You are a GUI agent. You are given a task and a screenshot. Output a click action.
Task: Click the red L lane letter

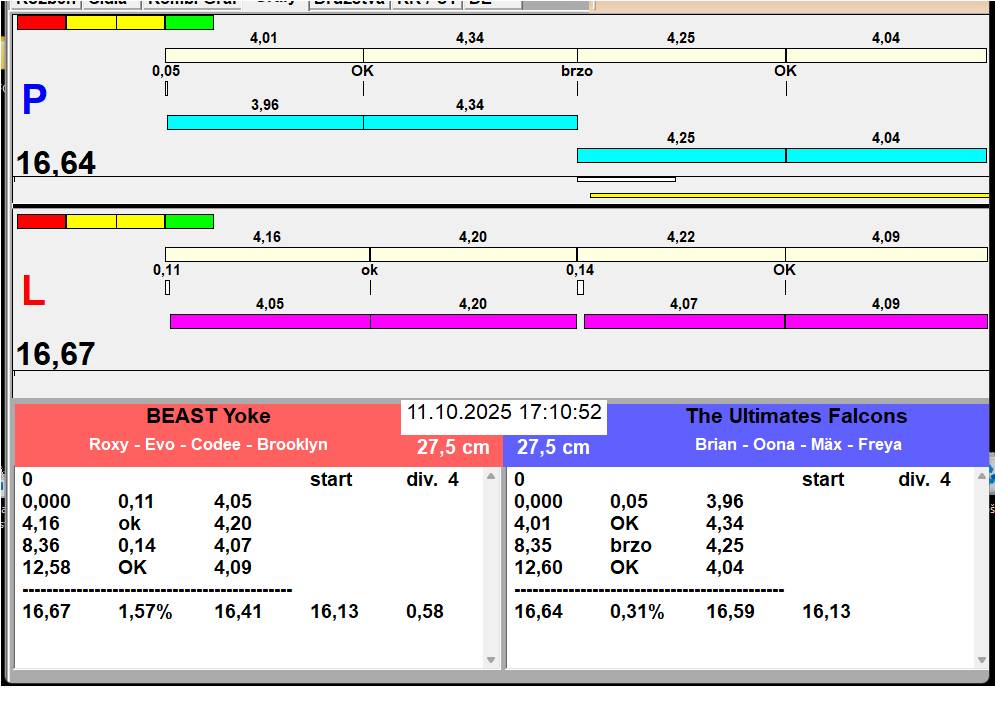33,291
